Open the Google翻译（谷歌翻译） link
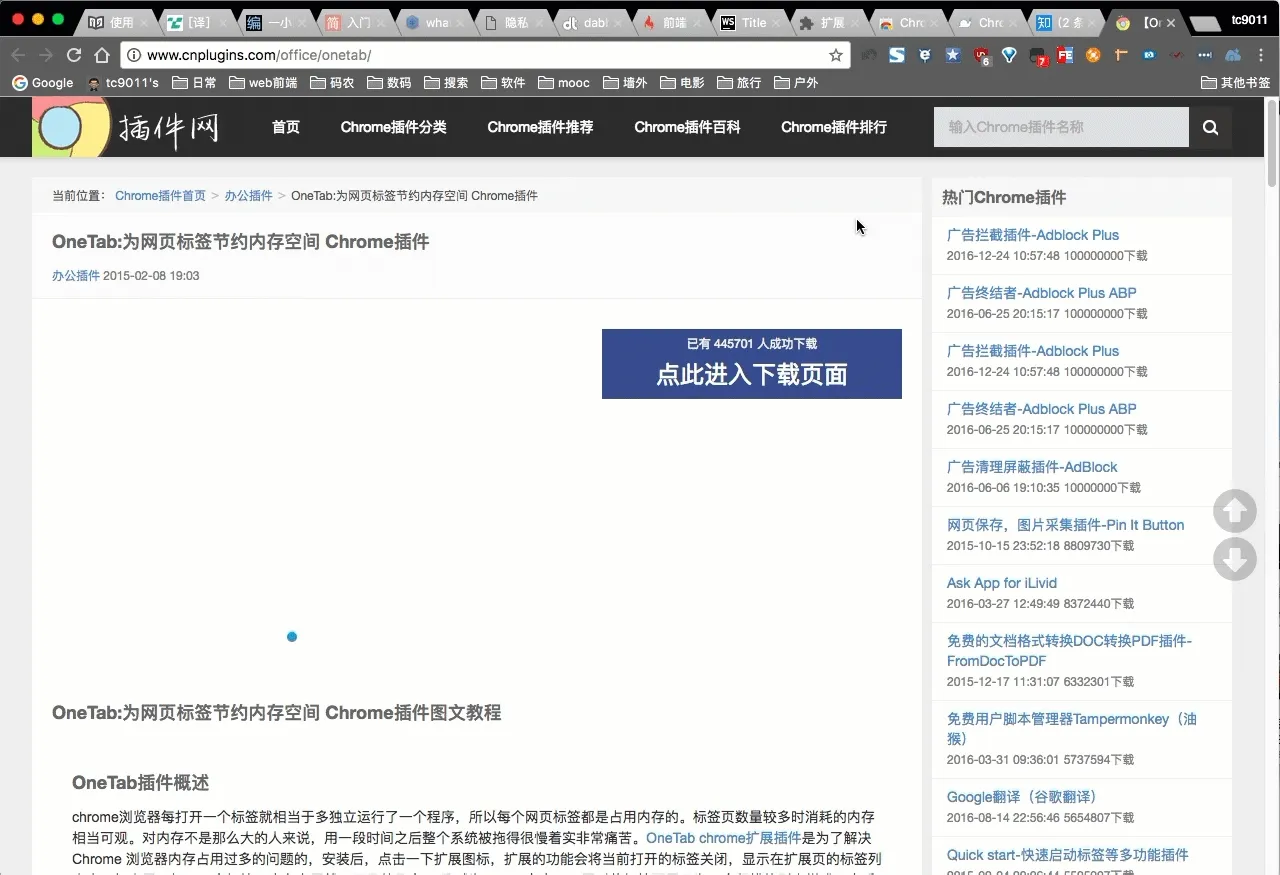1280x875 pixels. click(x=1021, y=797)
